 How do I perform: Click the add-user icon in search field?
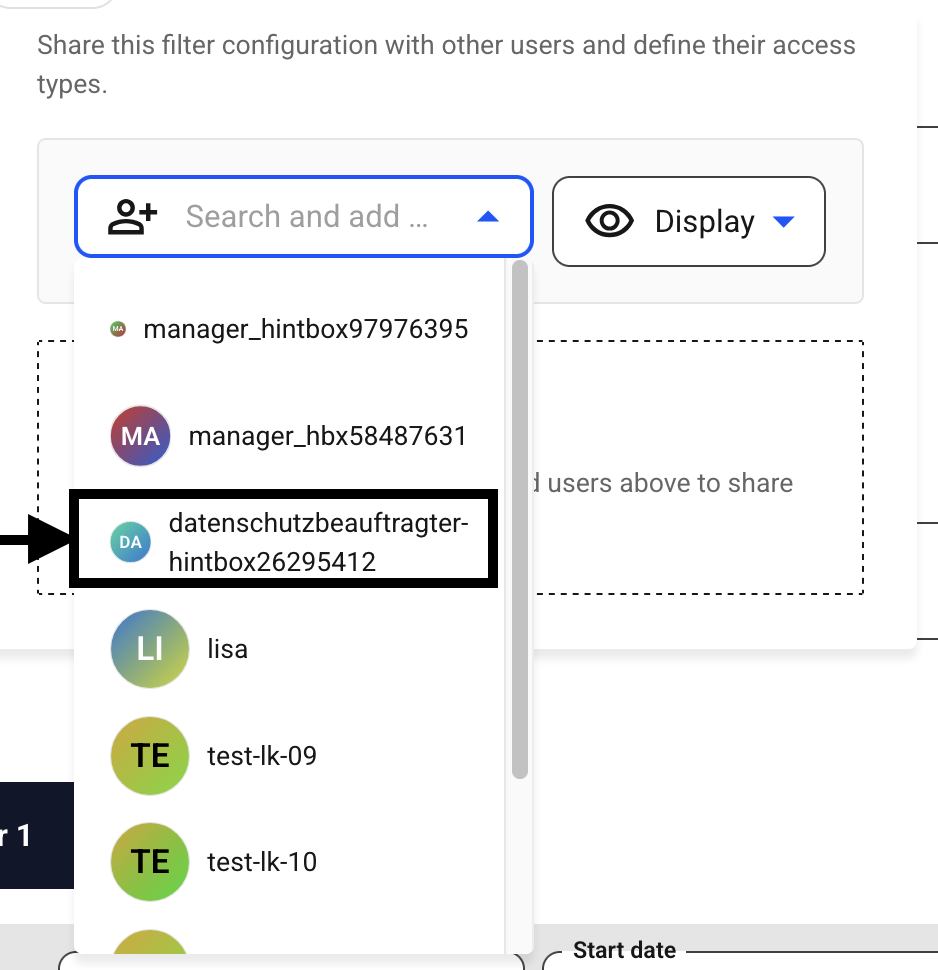coord(132,217)
